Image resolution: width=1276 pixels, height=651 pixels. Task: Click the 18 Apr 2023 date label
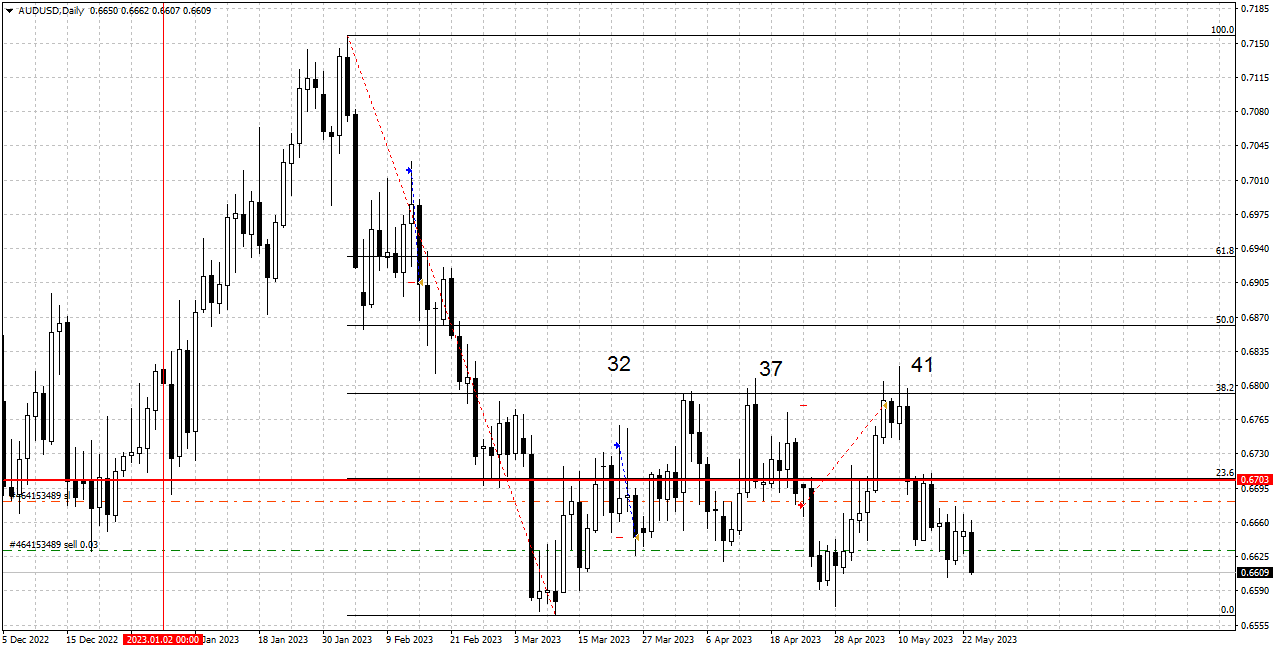pos(796,639)
